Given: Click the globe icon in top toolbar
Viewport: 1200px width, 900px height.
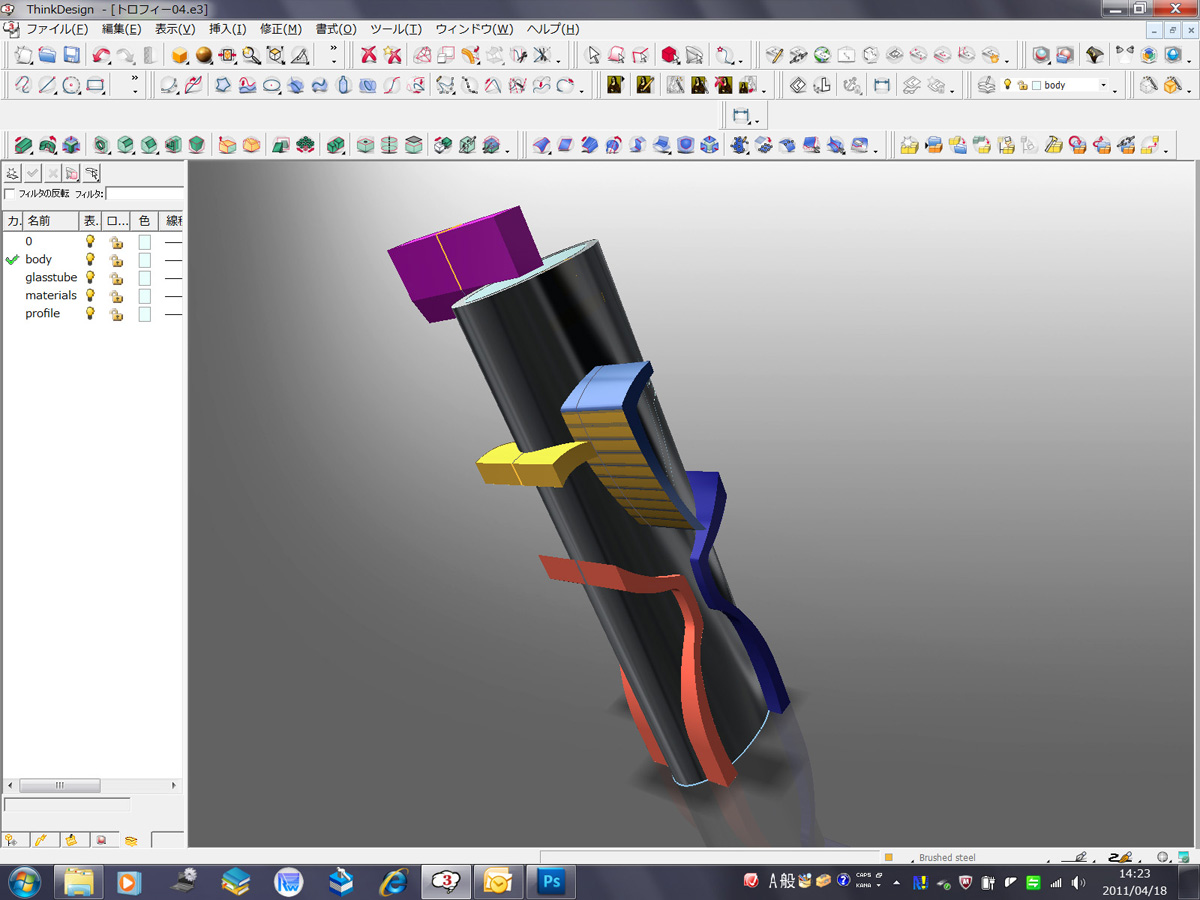Looking at the screenshot, I should 823,55.
